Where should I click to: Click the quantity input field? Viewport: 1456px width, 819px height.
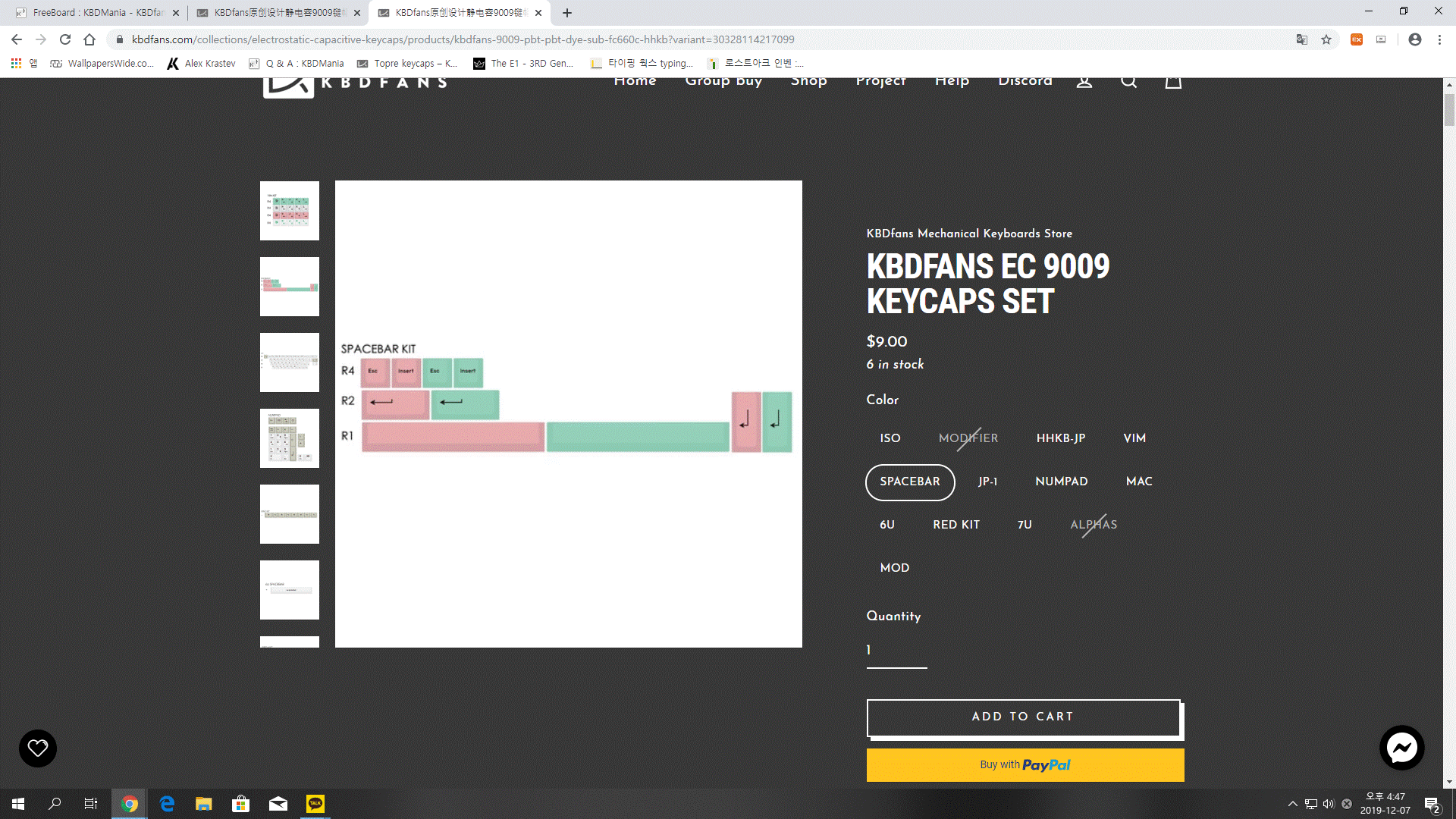(x=896, y=651)
